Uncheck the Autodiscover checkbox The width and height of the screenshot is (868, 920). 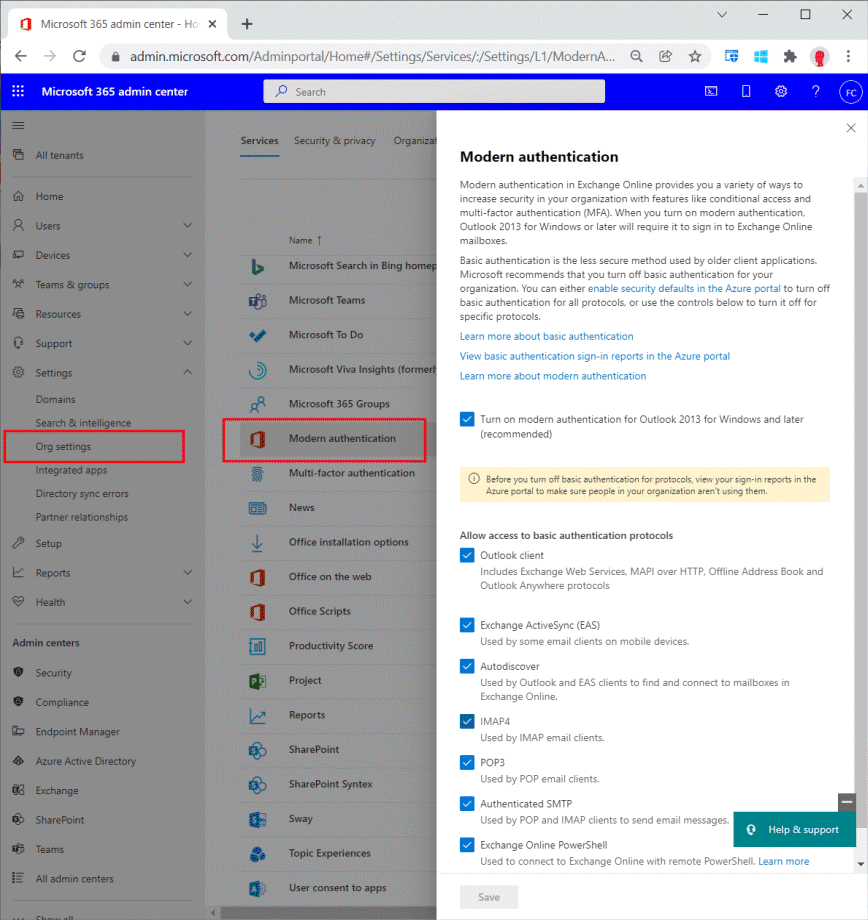tap(467, 666)
